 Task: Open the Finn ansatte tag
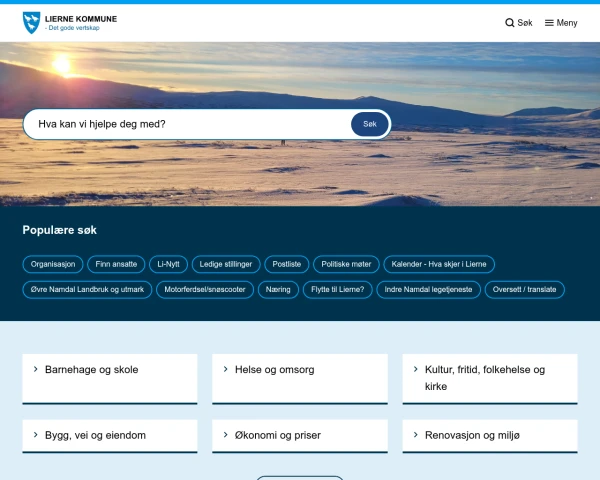point(117,264)
